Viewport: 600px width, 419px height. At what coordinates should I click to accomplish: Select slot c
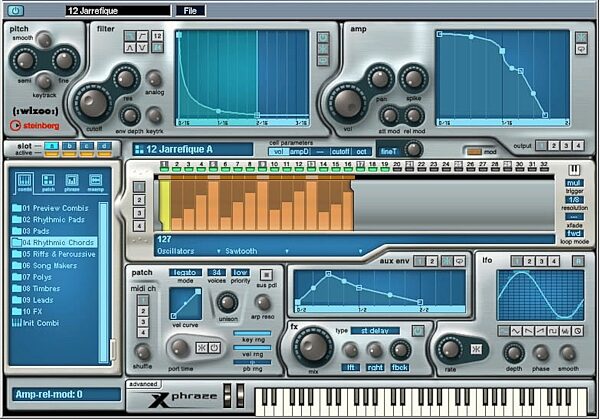click(87, 146)
